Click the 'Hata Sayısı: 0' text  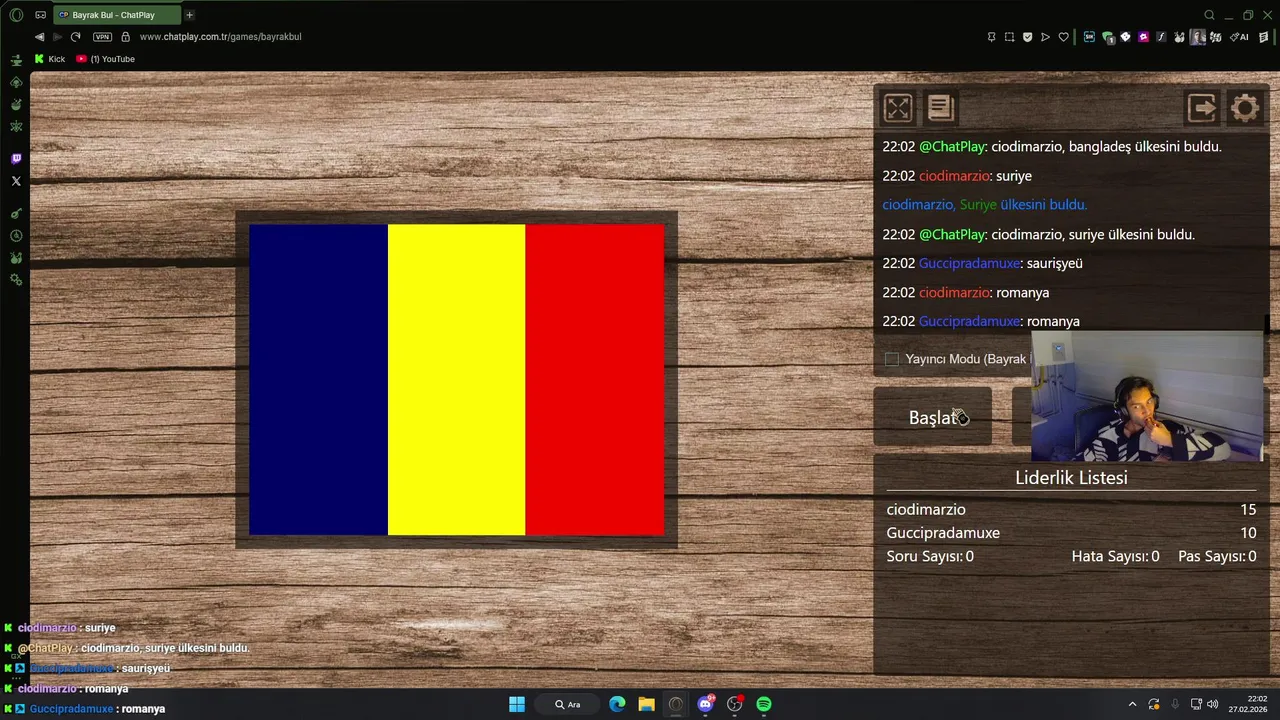[1115, 556]
